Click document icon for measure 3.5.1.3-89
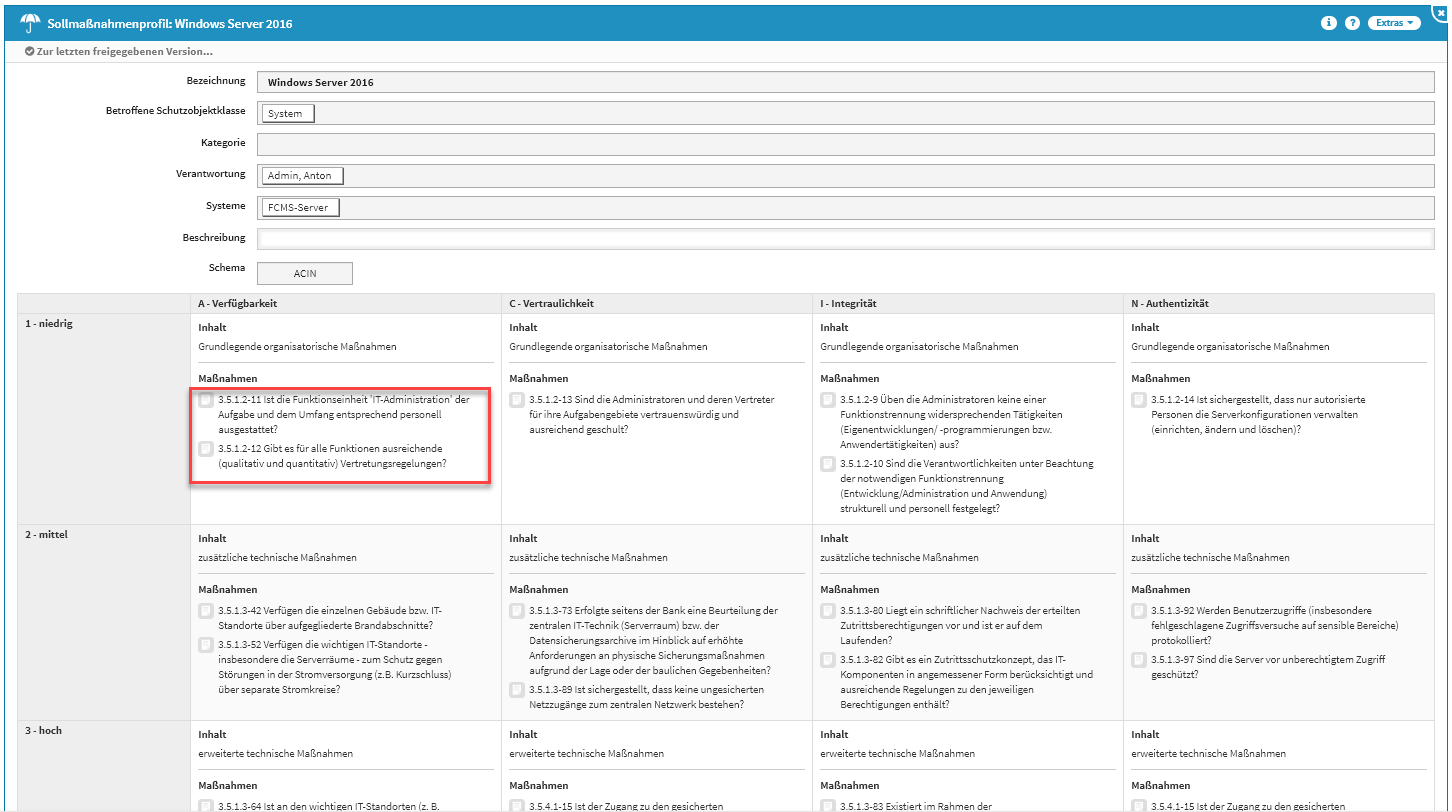1452x812 pixels. 516,690
